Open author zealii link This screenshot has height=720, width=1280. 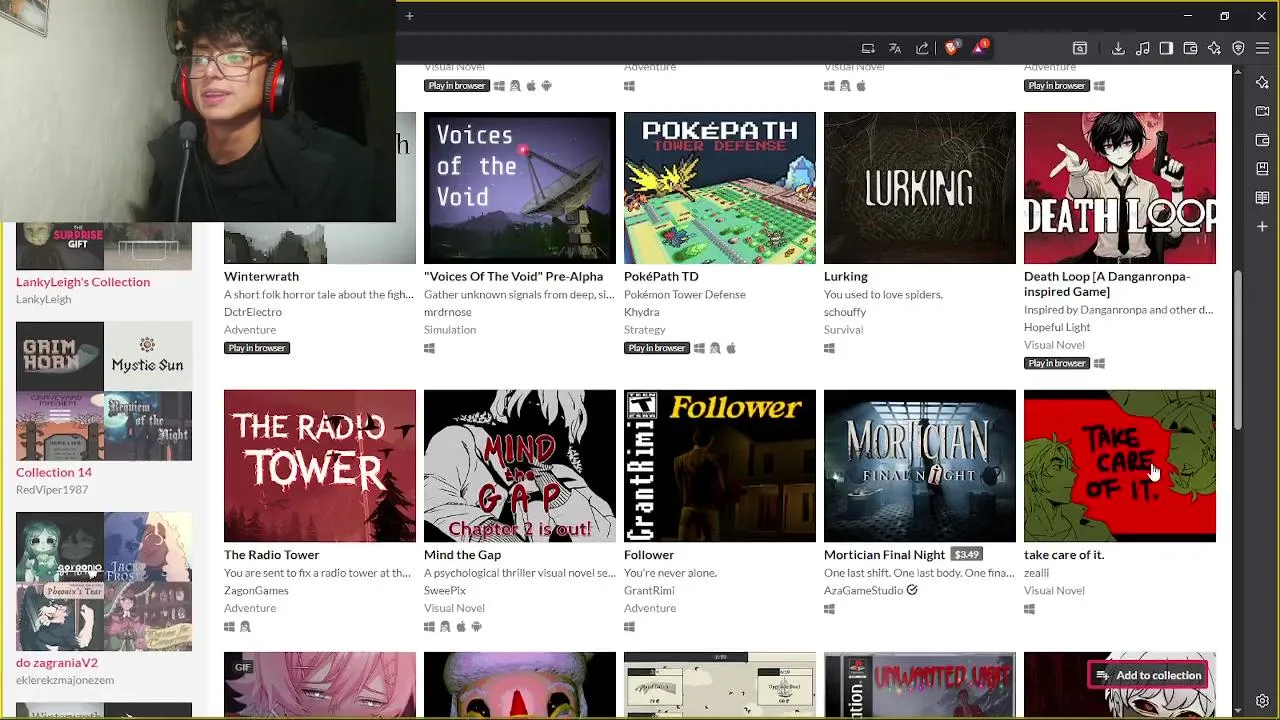coord(1036,572)
